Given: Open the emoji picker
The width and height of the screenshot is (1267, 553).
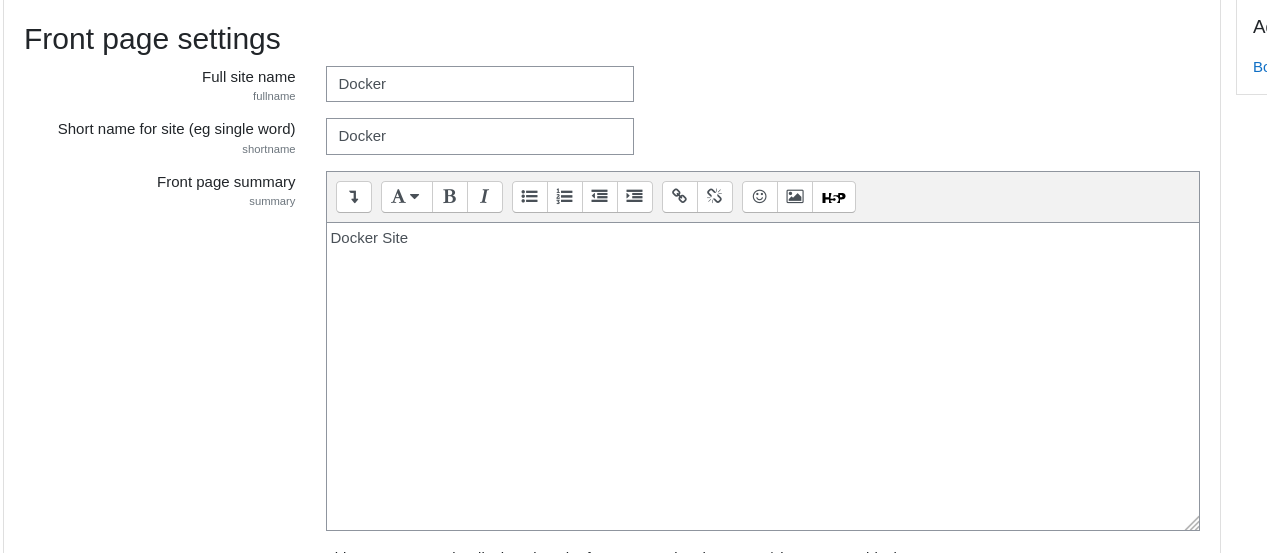Looking at the screenshot, I should tap(760, 197).
